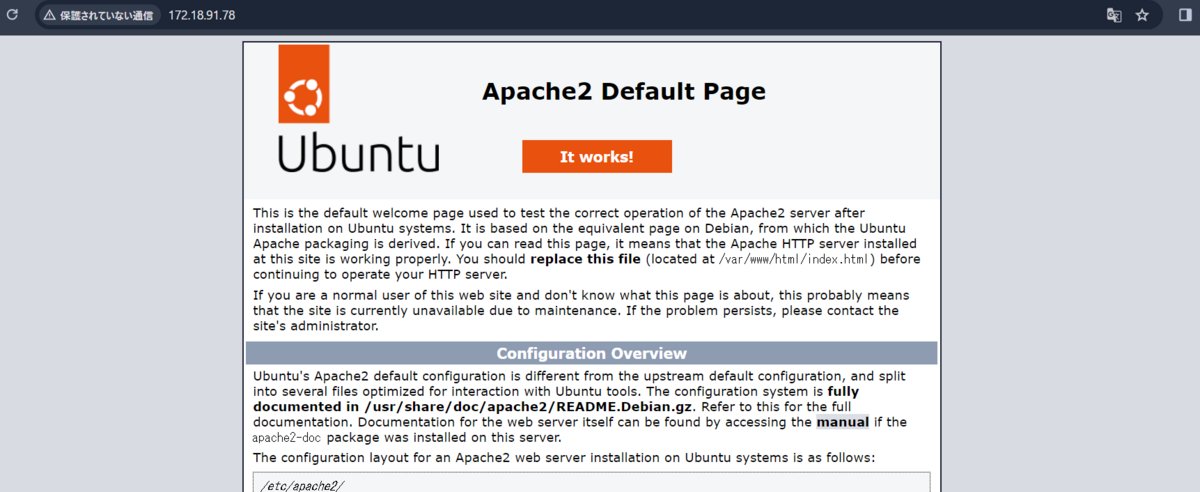Open the "manual" documentation link
Viewport: 1200px width, 492px height.
842,422
